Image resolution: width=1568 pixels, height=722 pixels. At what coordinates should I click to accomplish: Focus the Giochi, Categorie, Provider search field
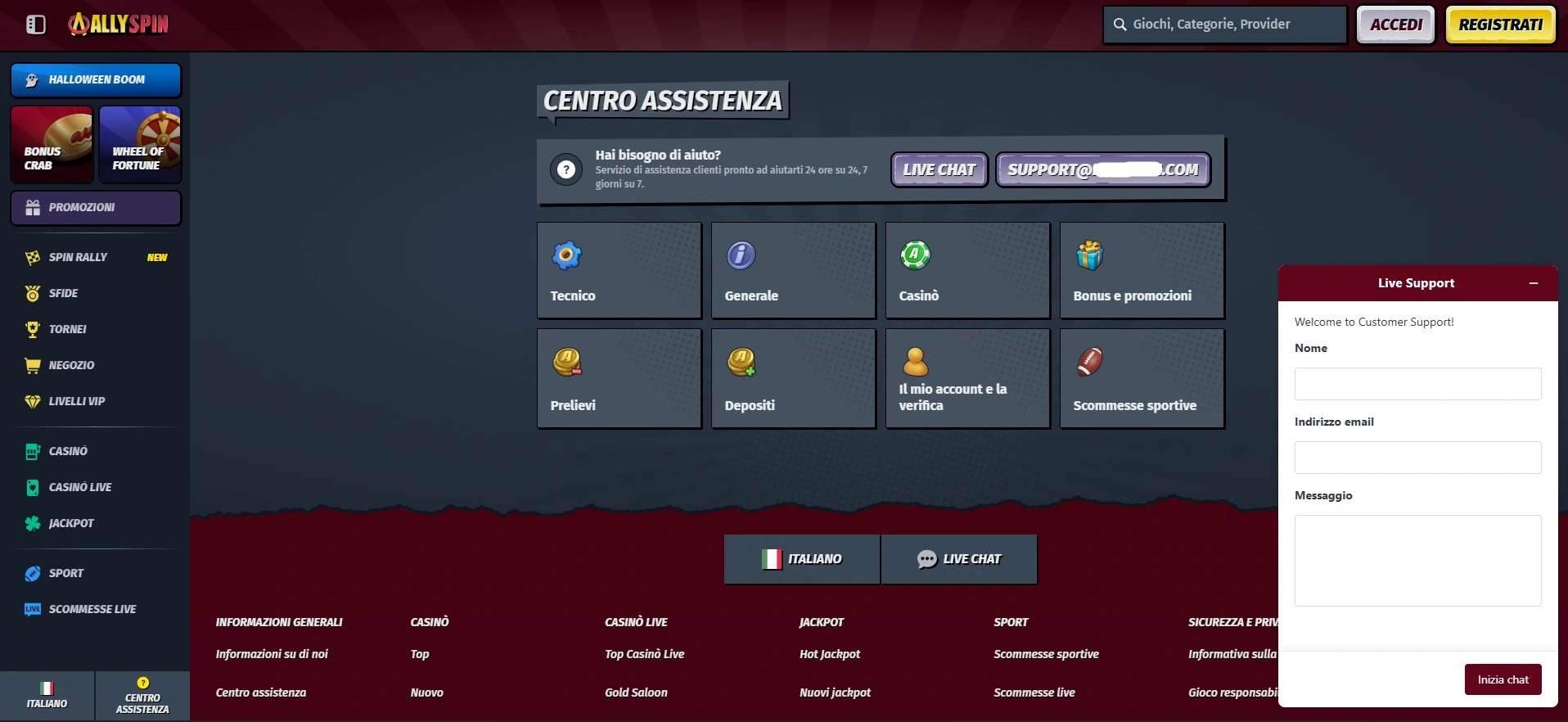click(1224, 25)
